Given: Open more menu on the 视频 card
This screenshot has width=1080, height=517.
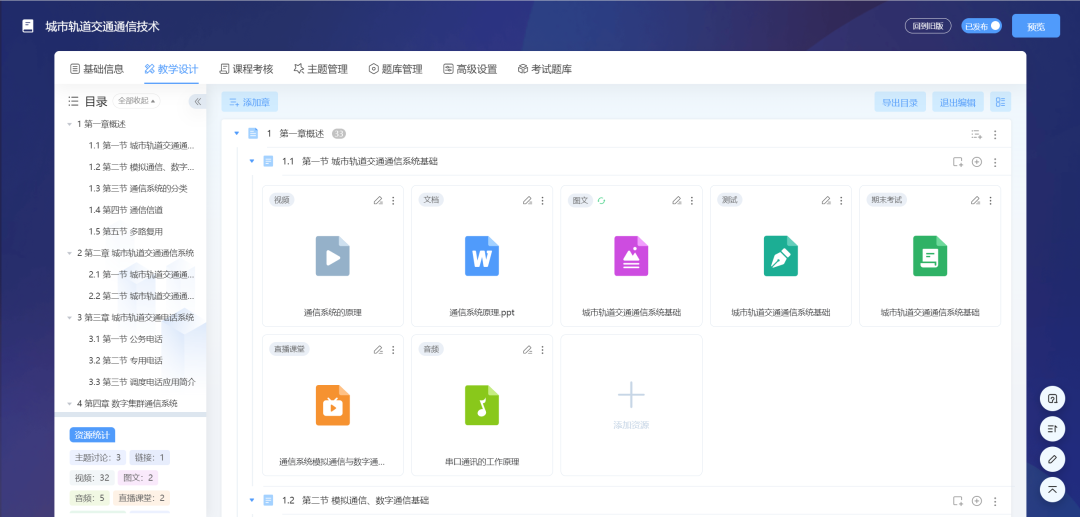Looking at the screenshot, I should pyautogui.click(x=393, y=200).
